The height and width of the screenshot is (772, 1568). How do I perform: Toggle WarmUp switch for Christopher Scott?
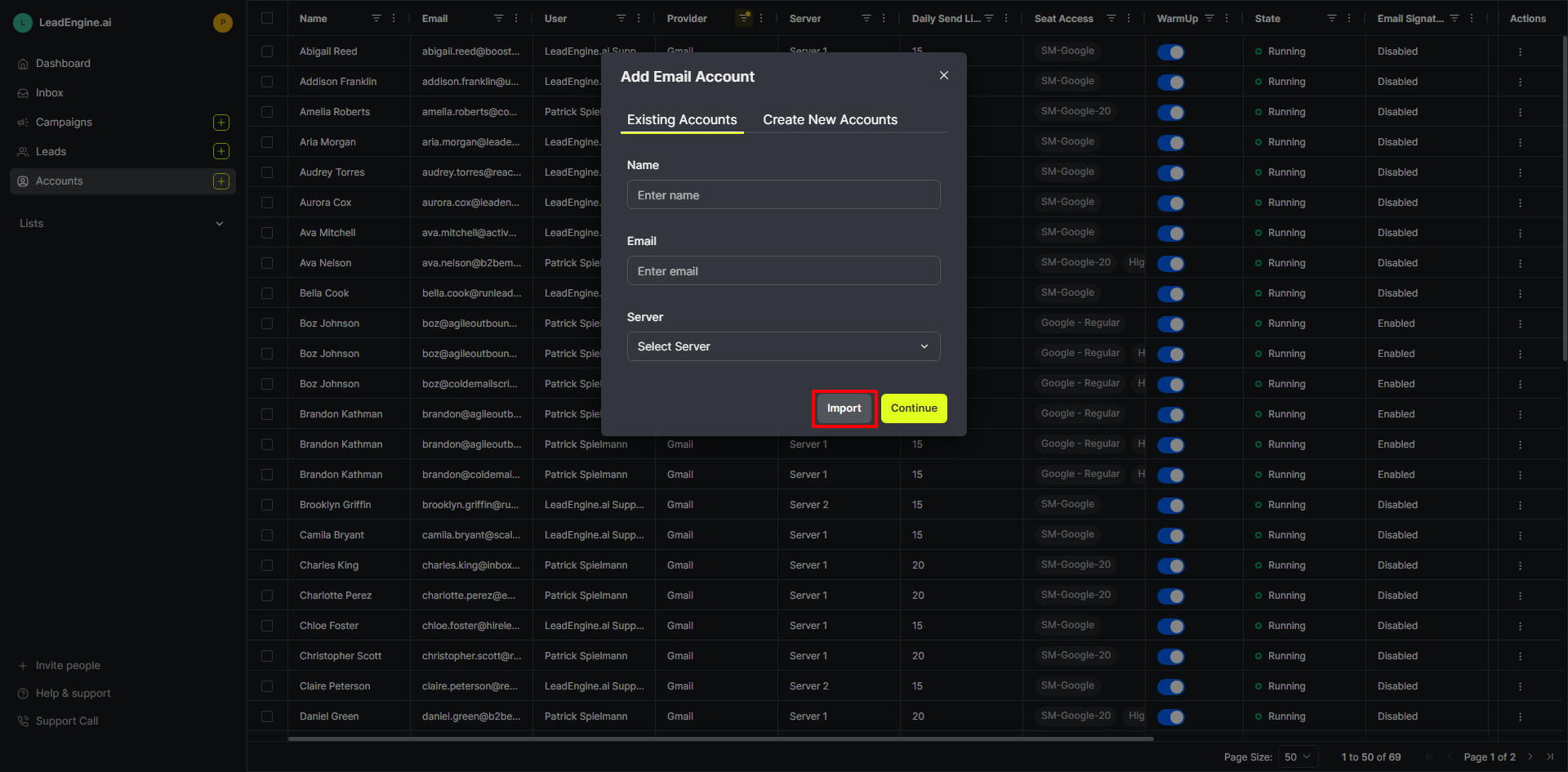click(1171, 656)
